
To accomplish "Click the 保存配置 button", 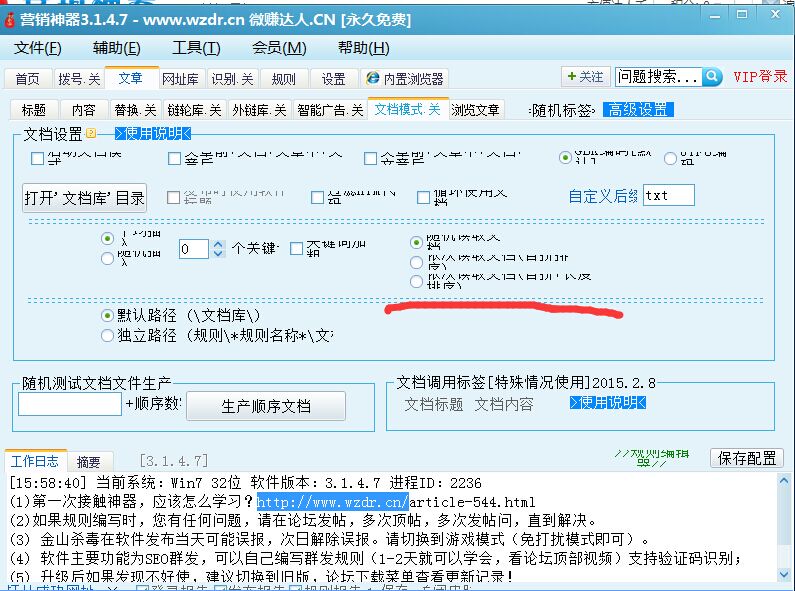I will pos(746,457).
